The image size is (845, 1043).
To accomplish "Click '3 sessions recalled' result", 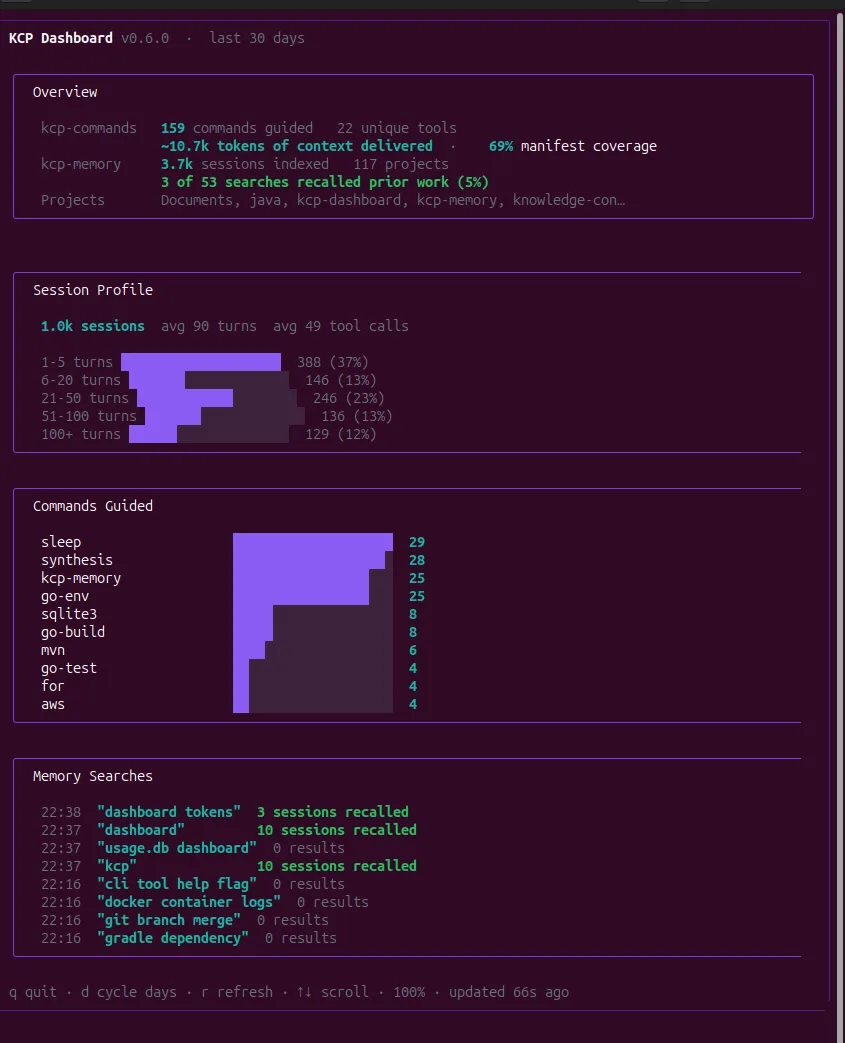I will click(333, 812).
